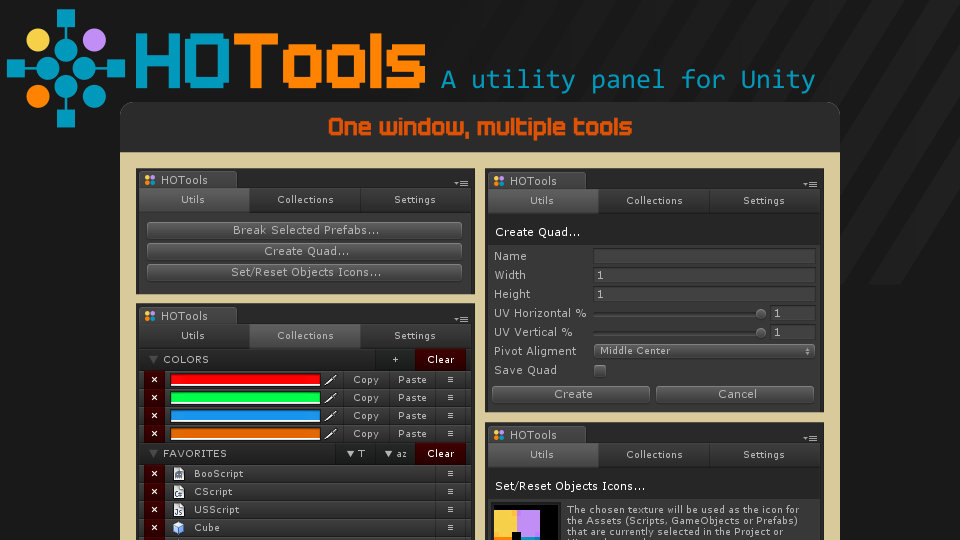This screenshot has height=540, width=960.
Task: Click the Width input field
Action: 704,276
